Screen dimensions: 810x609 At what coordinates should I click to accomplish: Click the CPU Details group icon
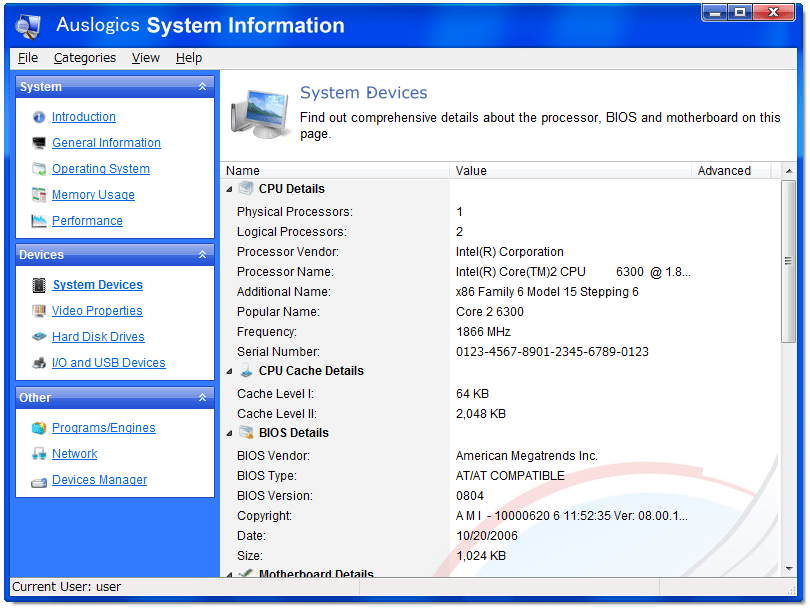click(x=246, y=189)
